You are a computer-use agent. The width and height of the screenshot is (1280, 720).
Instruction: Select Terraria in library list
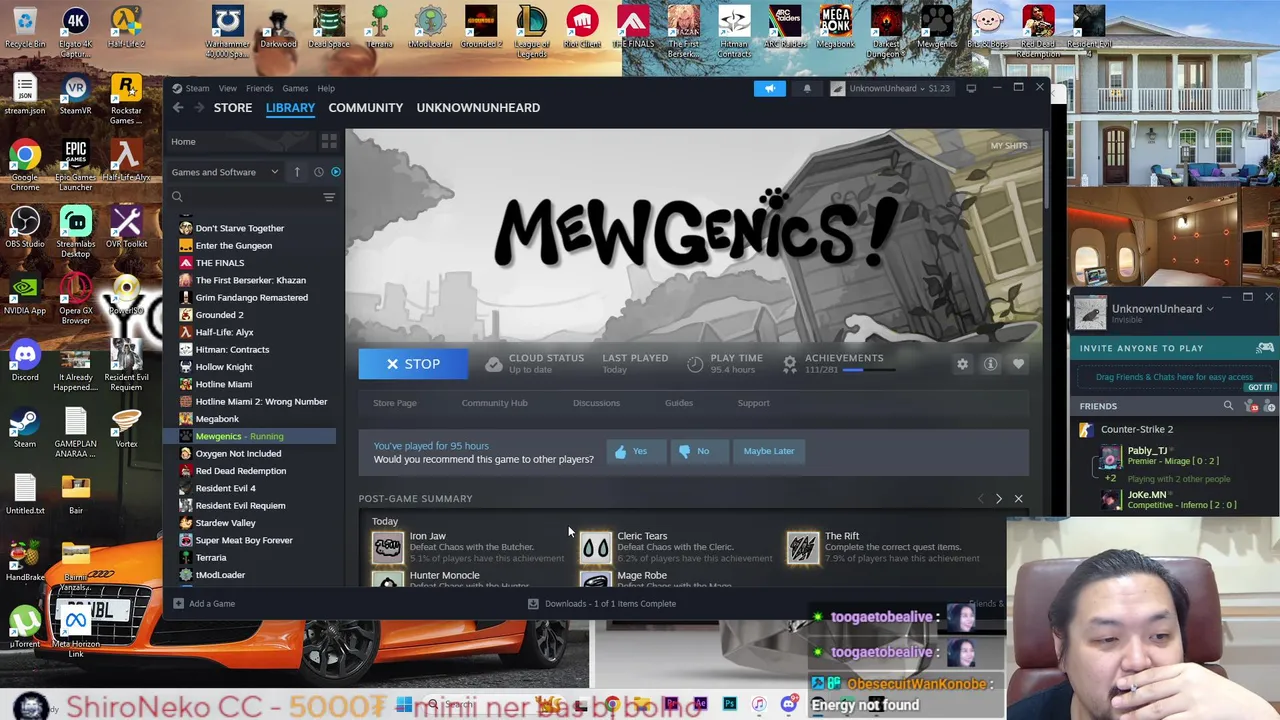(x=211, y=558)
